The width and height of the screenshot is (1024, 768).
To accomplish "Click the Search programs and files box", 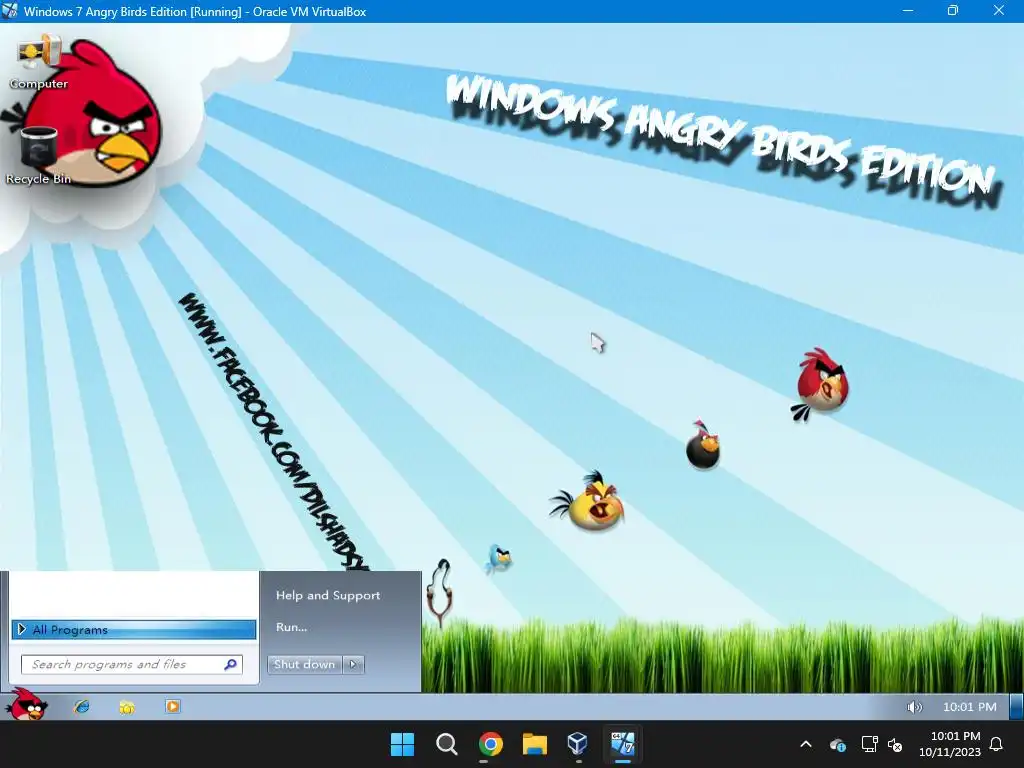I will (131, 664).
